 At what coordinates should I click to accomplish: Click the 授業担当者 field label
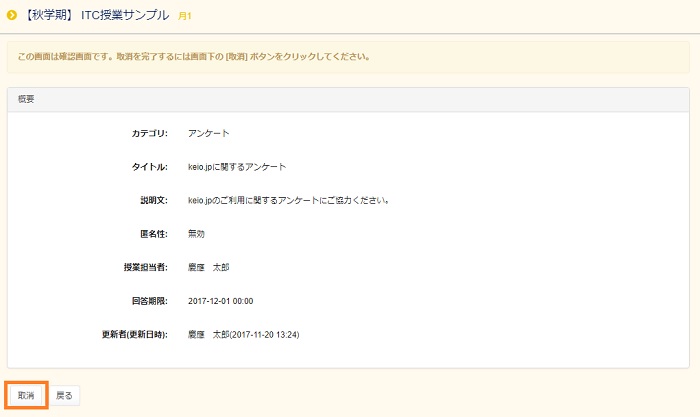[146, 267]
